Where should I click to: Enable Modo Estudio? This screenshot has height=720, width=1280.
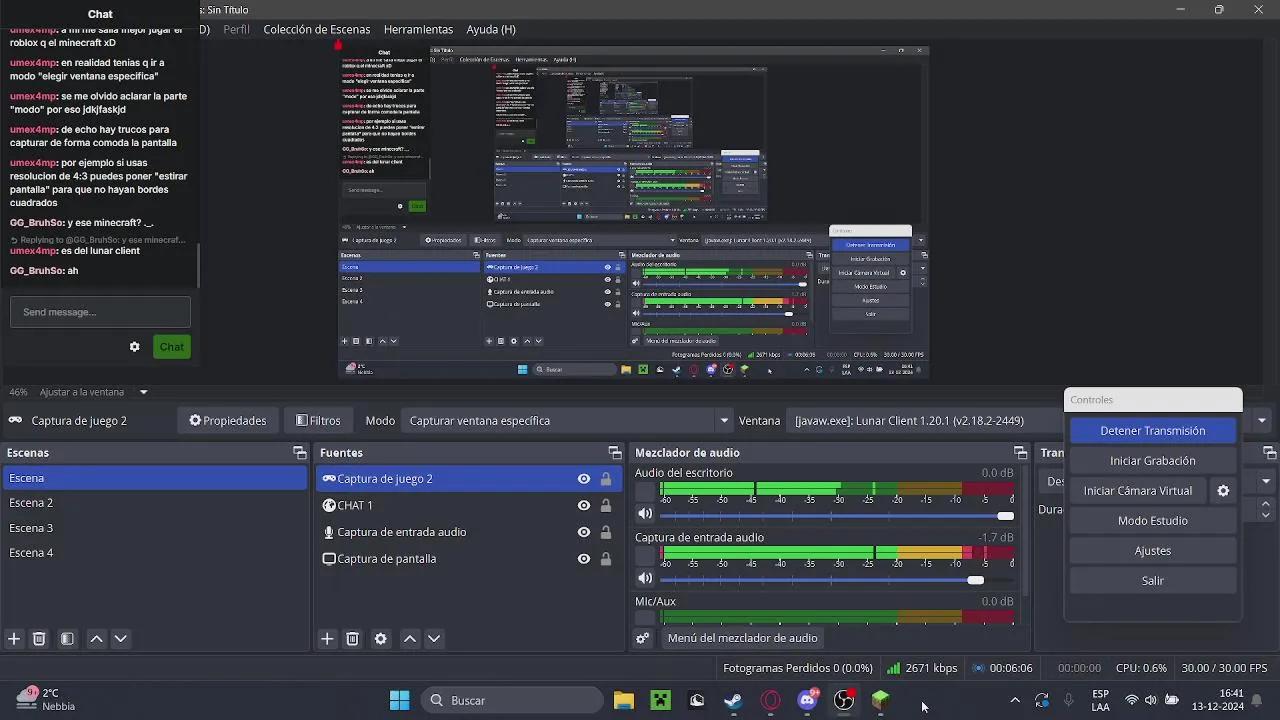click(x=1152, y=521)
